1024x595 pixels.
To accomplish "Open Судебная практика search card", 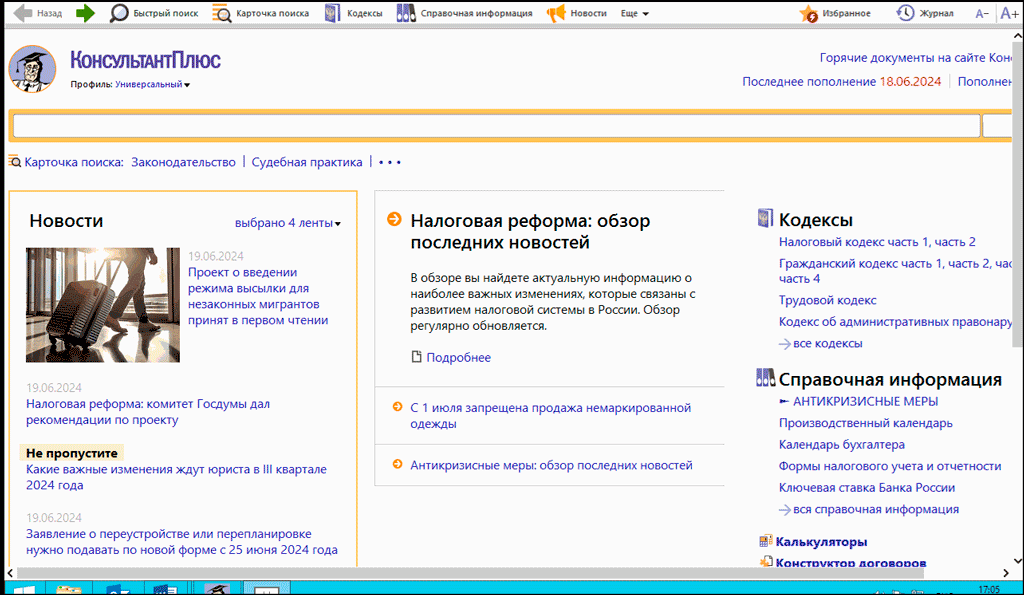I will pos(307,162).
